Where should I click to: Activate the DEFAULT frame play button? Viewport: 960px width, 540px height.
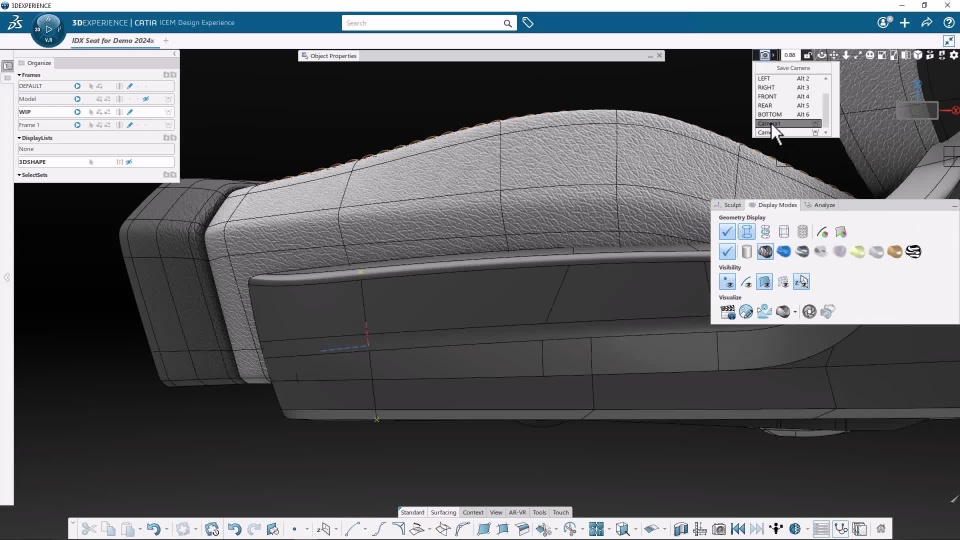(77, 86)
